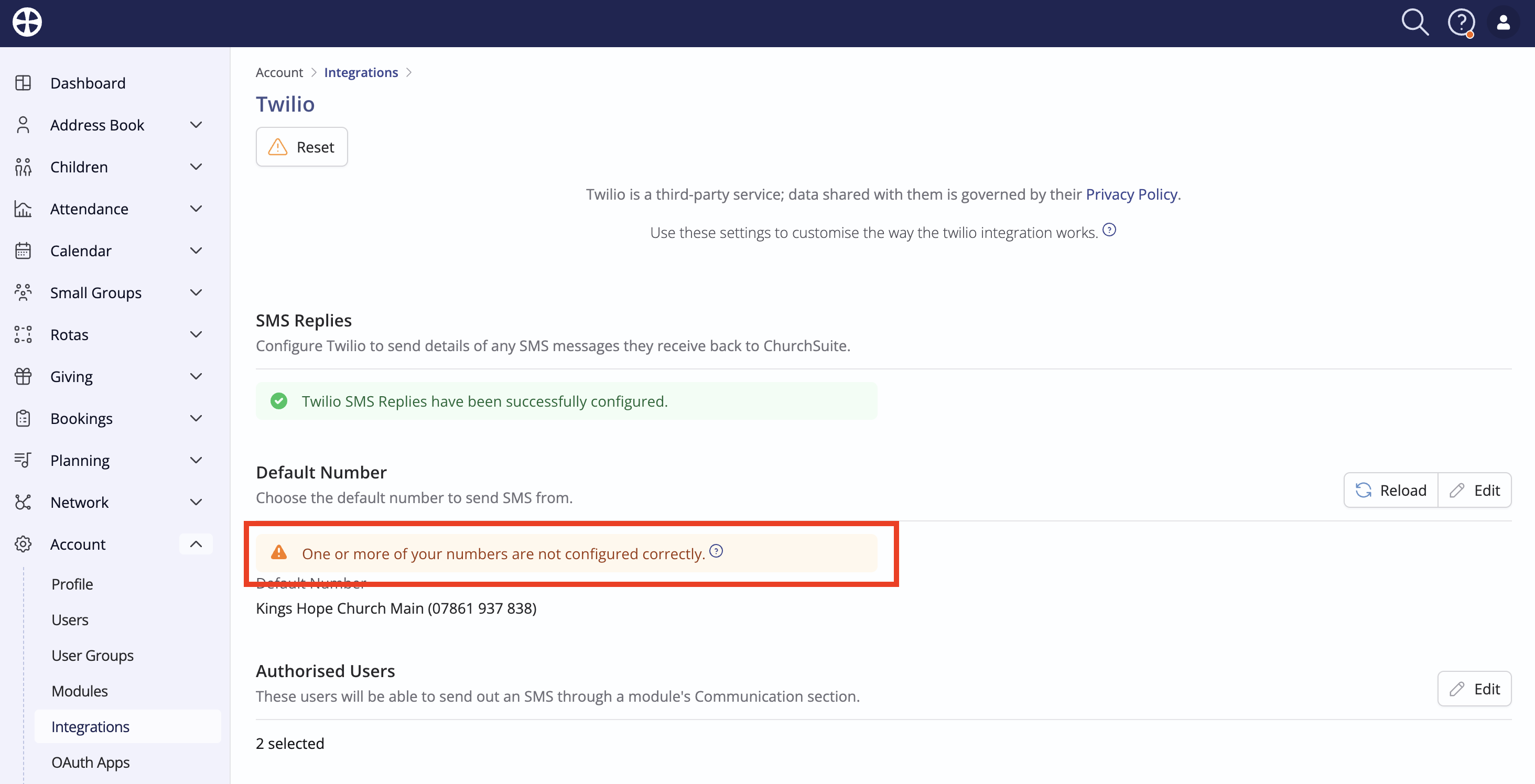The width and height of the screenshot is (1535, 784).
Task: Expand the Network menu chevron
Action: (196, 502)
